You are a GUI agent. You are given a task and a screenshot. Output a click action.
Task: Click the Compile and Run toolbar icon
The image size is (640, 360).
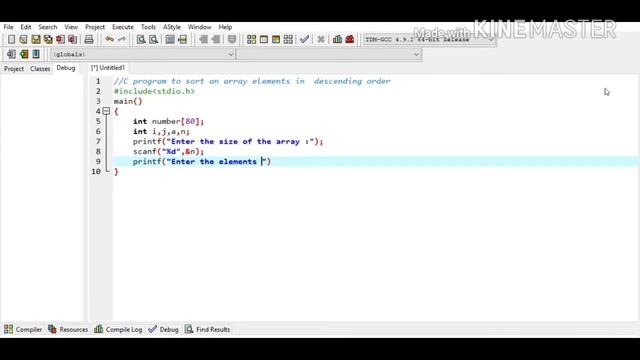[x=276, y=39]
